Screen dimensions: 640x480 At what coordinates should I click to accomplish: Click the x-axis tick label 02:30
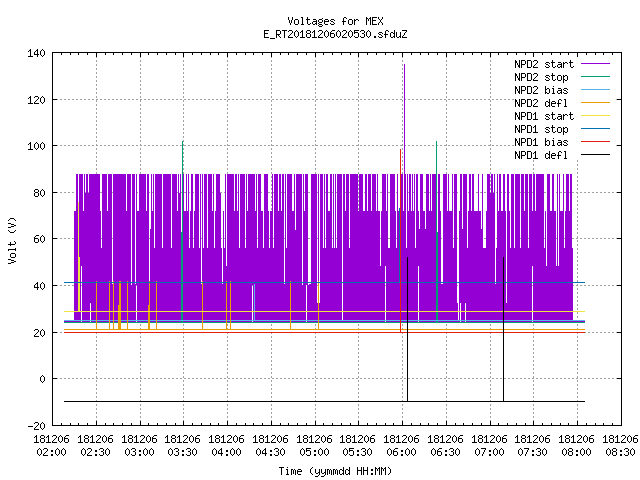point(95,452)
